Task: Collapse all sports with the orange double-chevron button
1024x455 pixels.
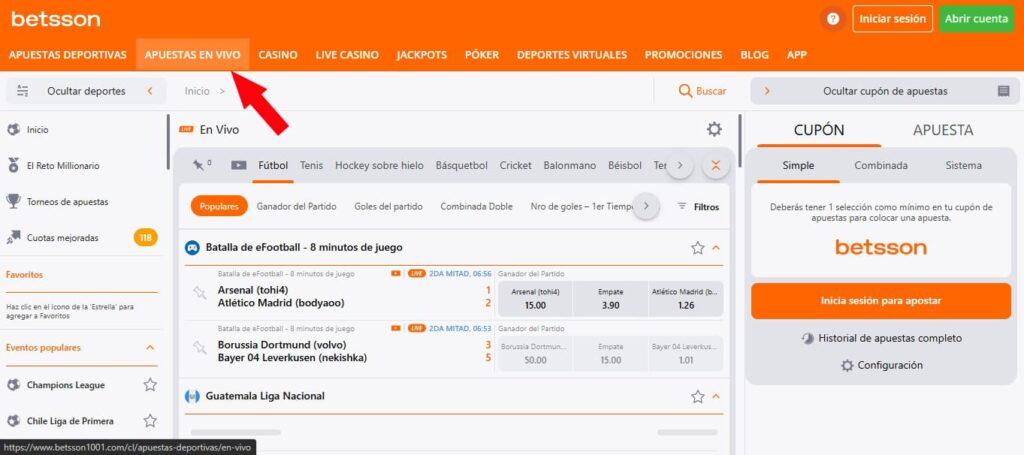Action: pos(714,166)
